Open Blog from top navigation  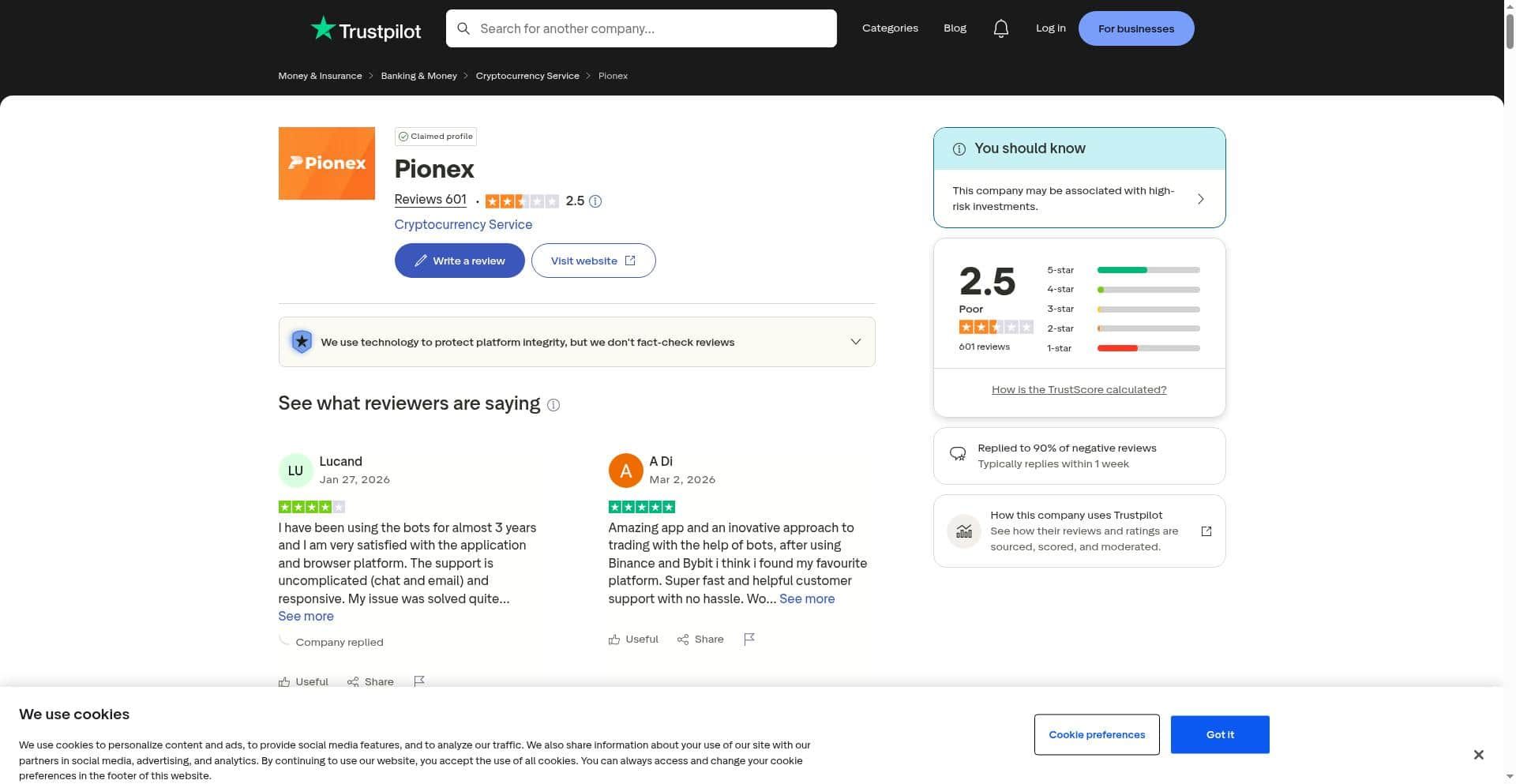[x=955, y=28]
